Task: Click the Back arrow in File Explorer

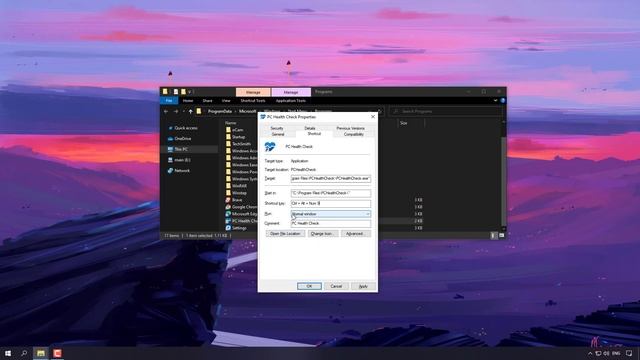Action: (x=166, y=111)
